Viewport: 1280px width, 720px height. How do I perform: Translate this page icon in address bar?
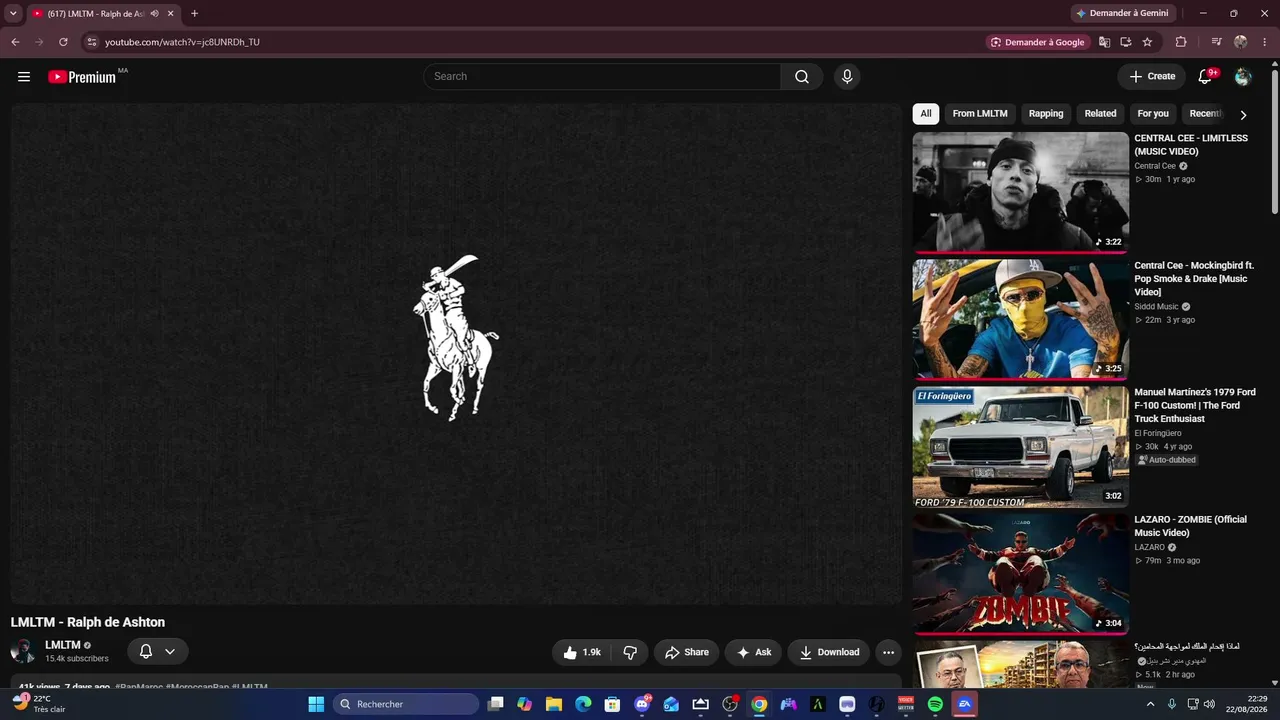[1104, 42]
